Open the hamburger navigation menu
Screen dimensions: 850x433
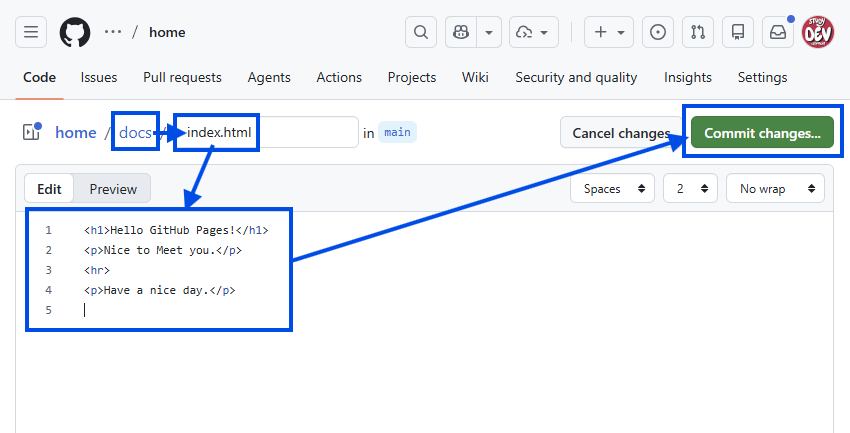[31, 32]
